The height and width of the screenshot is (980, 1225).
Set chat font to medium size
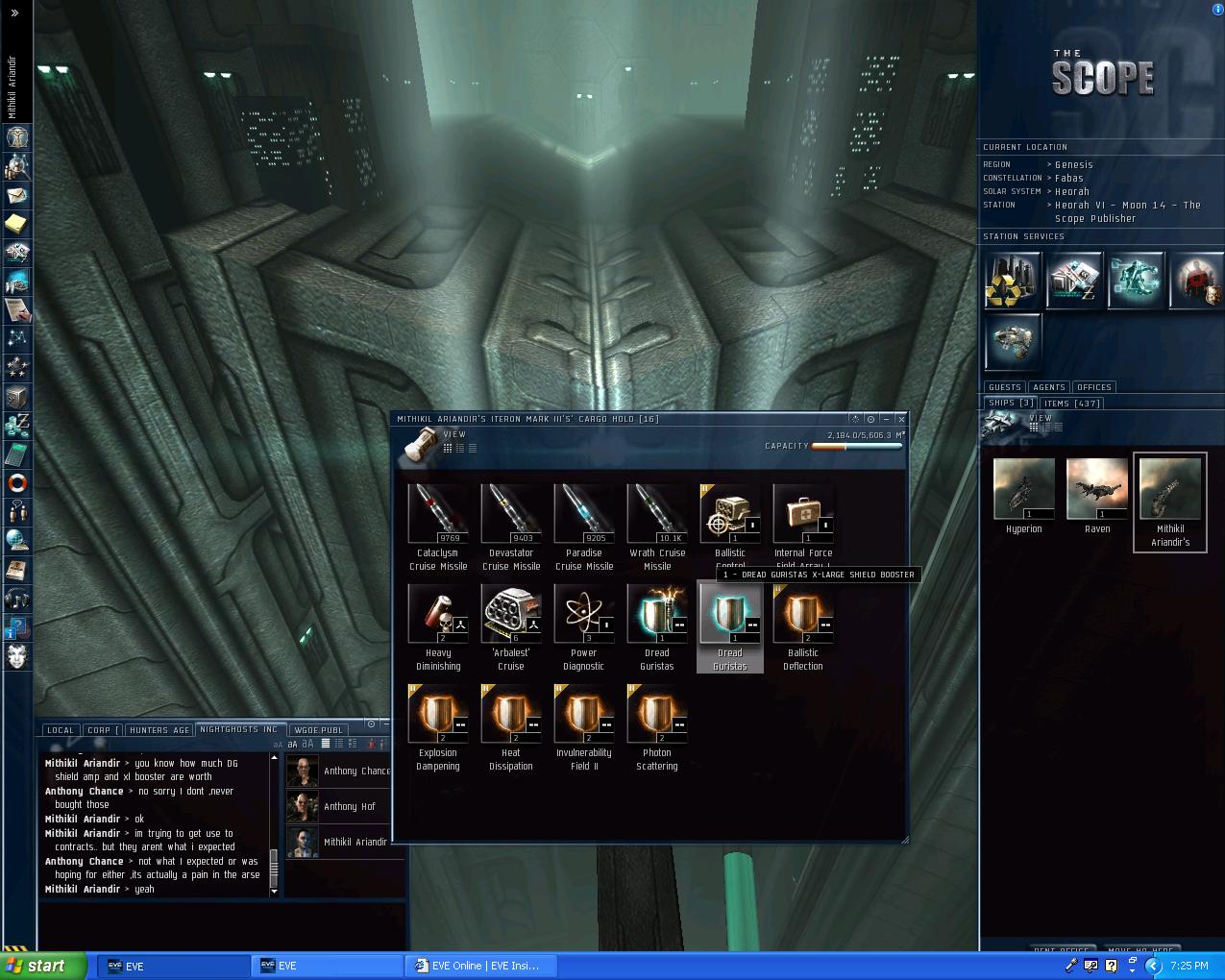292,744
